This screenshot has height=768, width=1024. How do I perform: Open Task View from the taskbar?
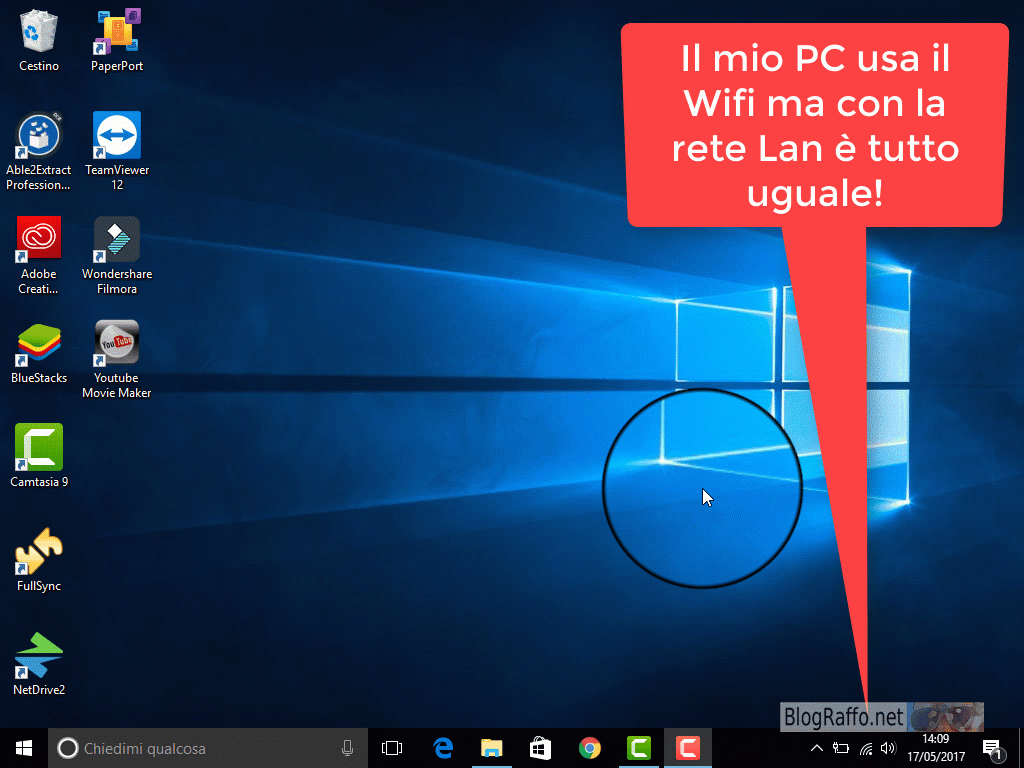392,748
